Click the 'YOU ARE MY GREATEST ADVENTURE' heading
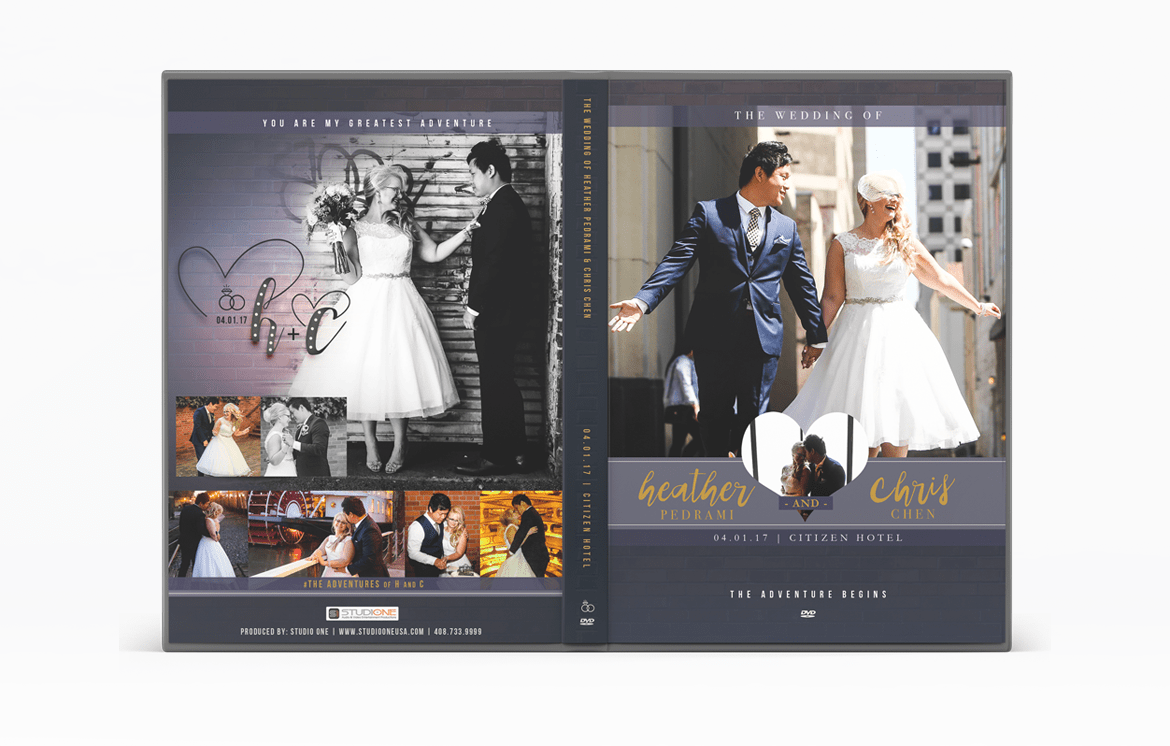Screen dimensions: 1170x746 point(378,123)
